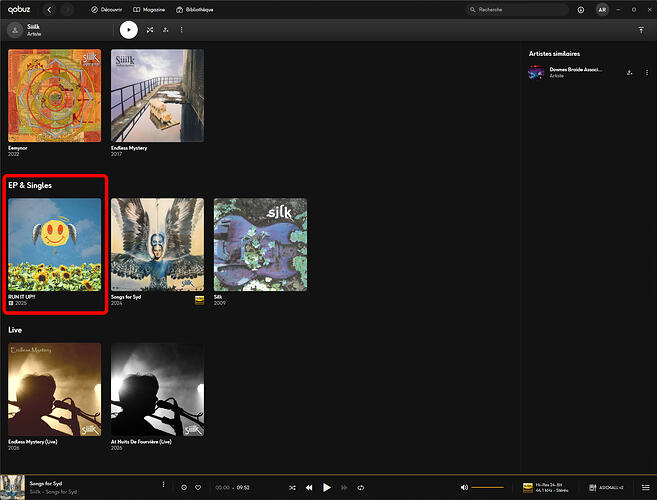This screenshot has width=657, height=500.
Task: Click the RUN IT UP!! title text
Action: (x=22, y=297)
